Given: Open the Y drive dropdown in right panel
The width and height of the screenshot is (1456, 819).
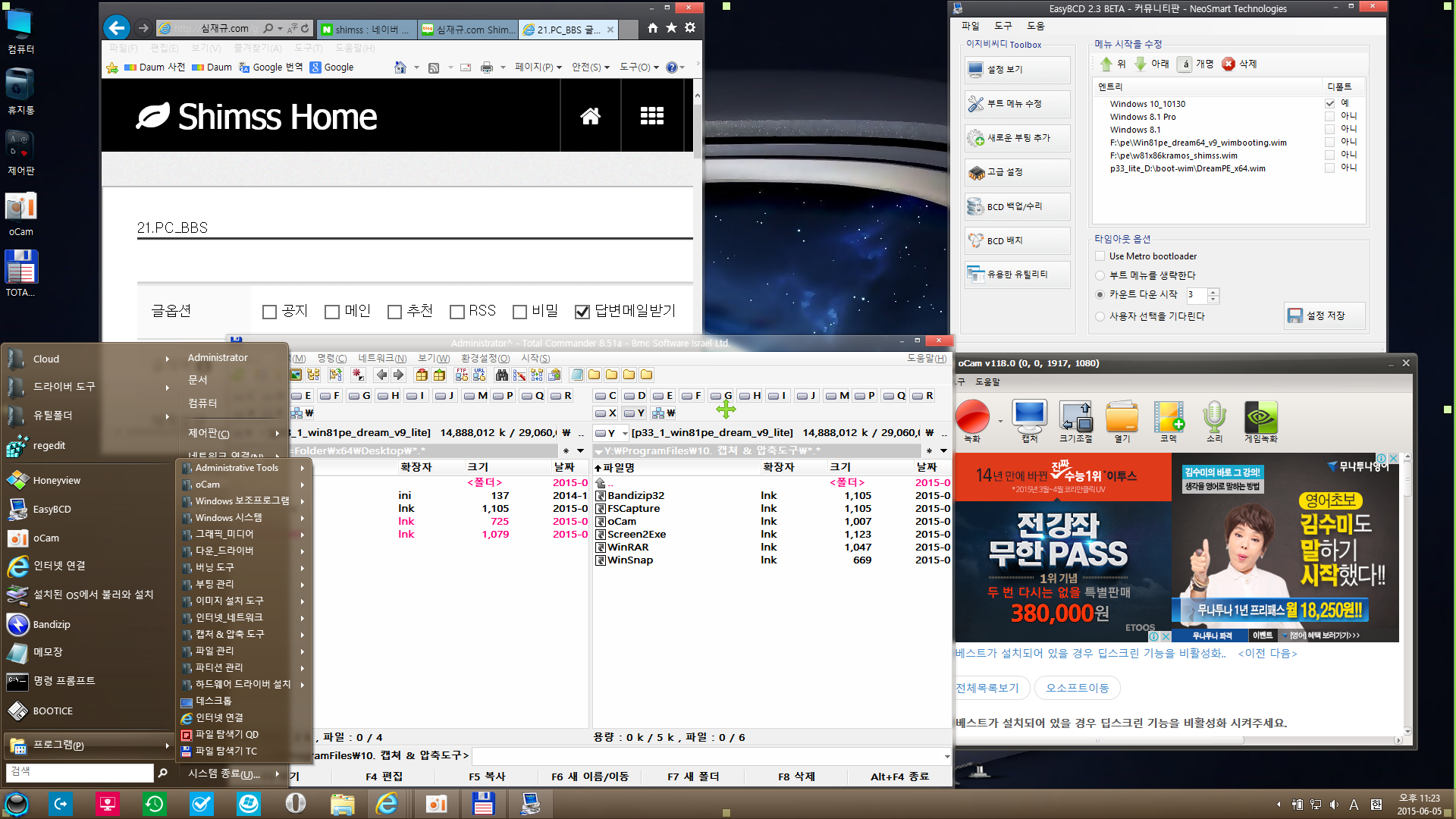Looking at the screenshot, I should pyautogui.click(x=625, y=434).
